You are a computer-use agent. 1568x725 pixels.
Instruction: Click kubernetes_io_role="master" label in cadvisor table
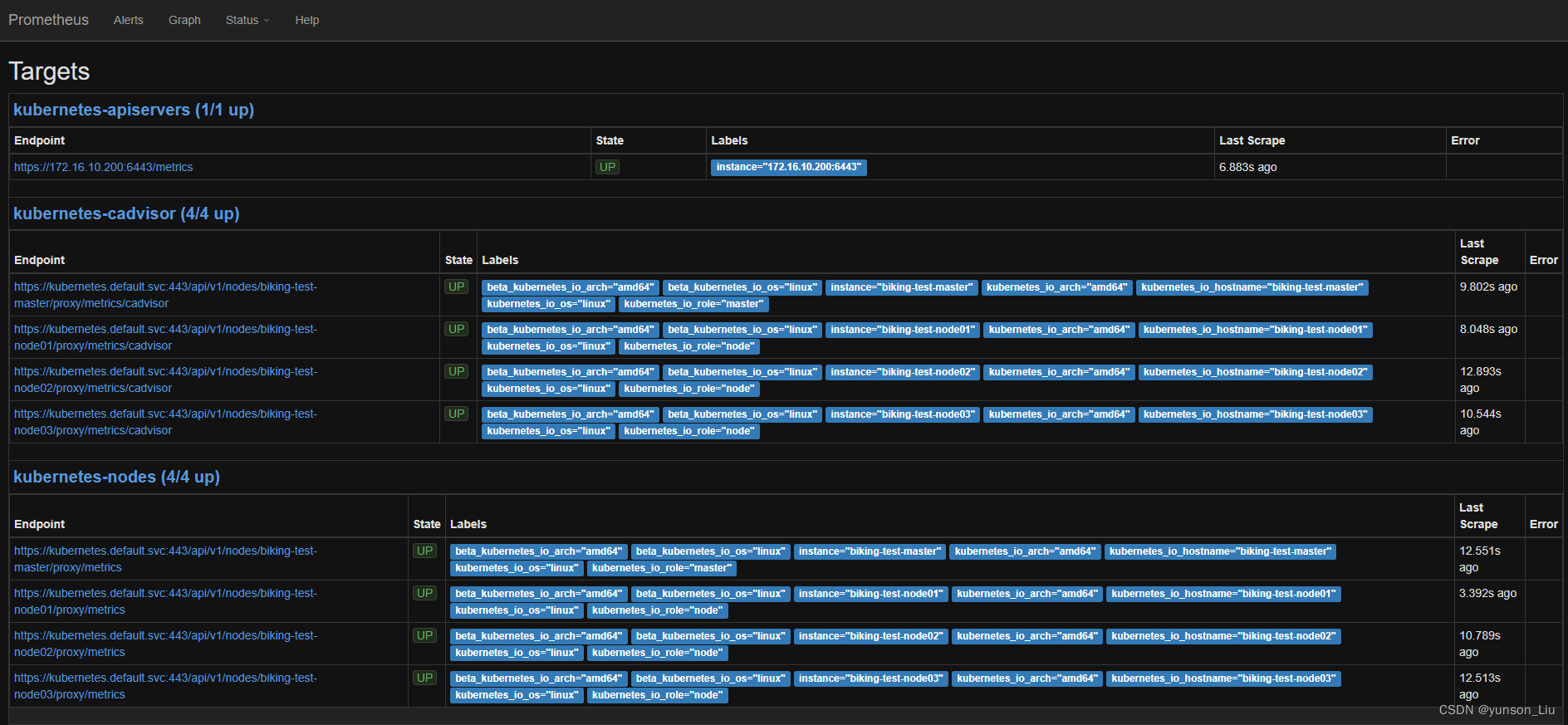[693, 304]
